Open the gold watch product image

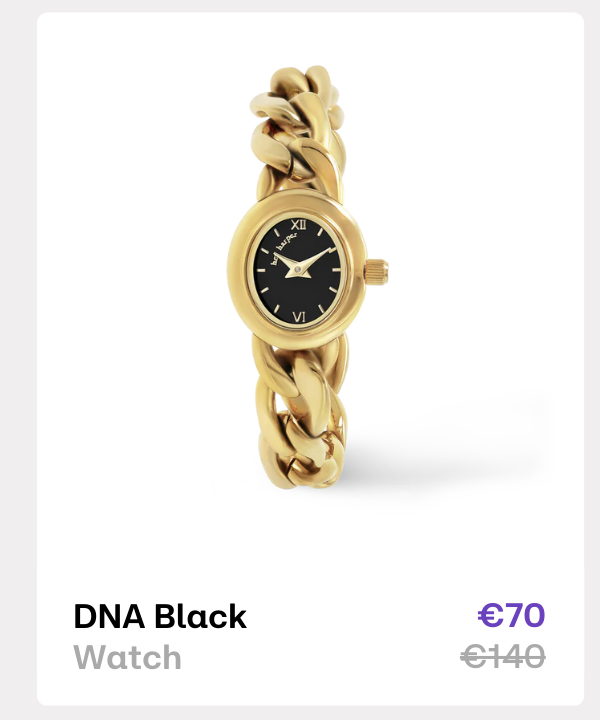coord(308,277)
